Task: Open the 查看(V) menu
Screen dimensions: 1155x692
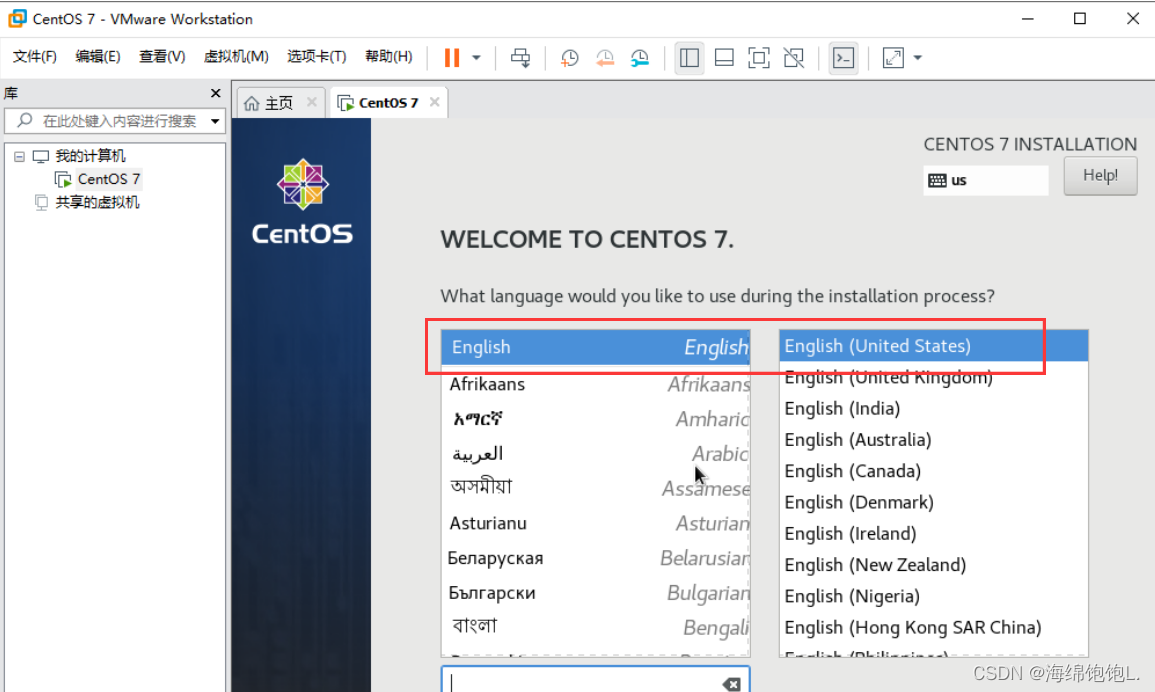Action: (162, 57)
